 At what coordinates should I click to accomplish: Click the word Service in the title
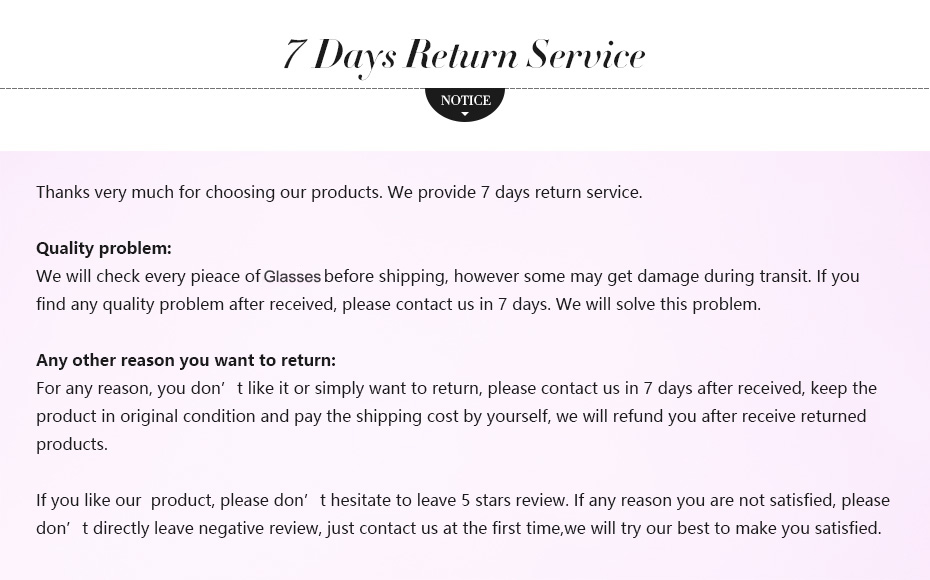pos(586,55)
